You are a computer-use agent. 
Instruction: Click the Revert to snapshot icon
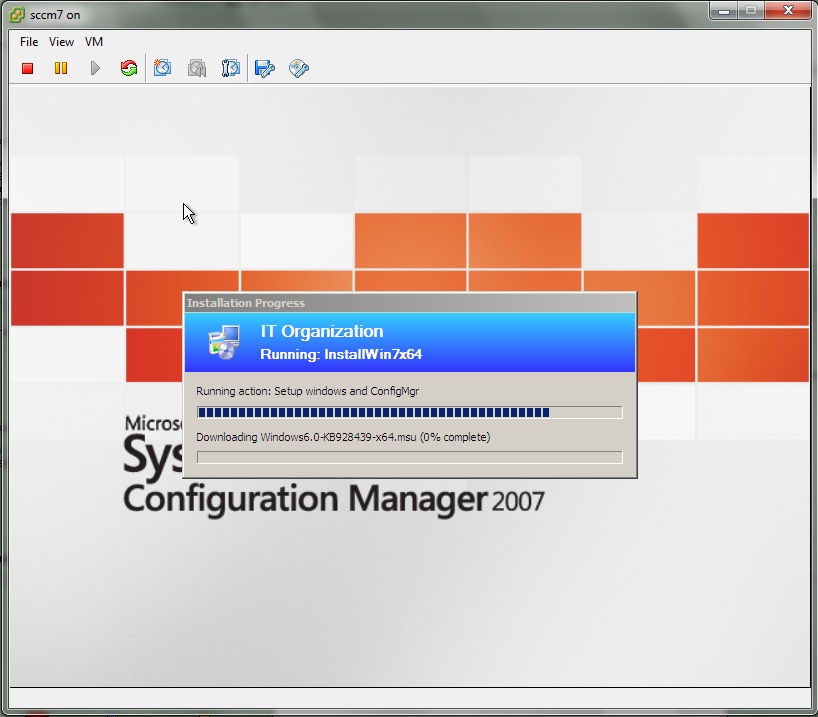(x=197, y=68)
